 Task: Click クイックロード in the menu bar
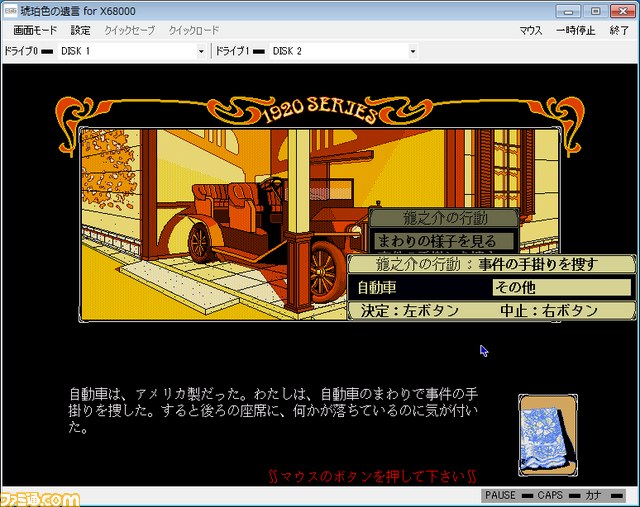(194, 30)
